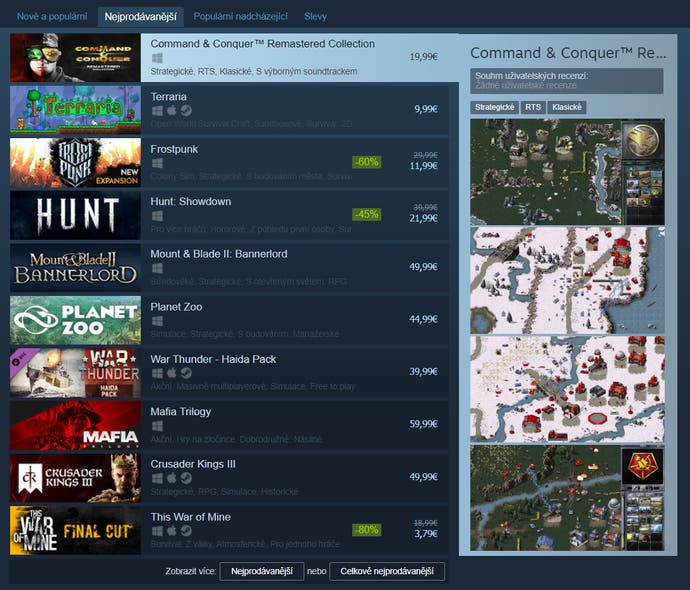Click the Windows icon for This War of Mine

coord(157,531)
